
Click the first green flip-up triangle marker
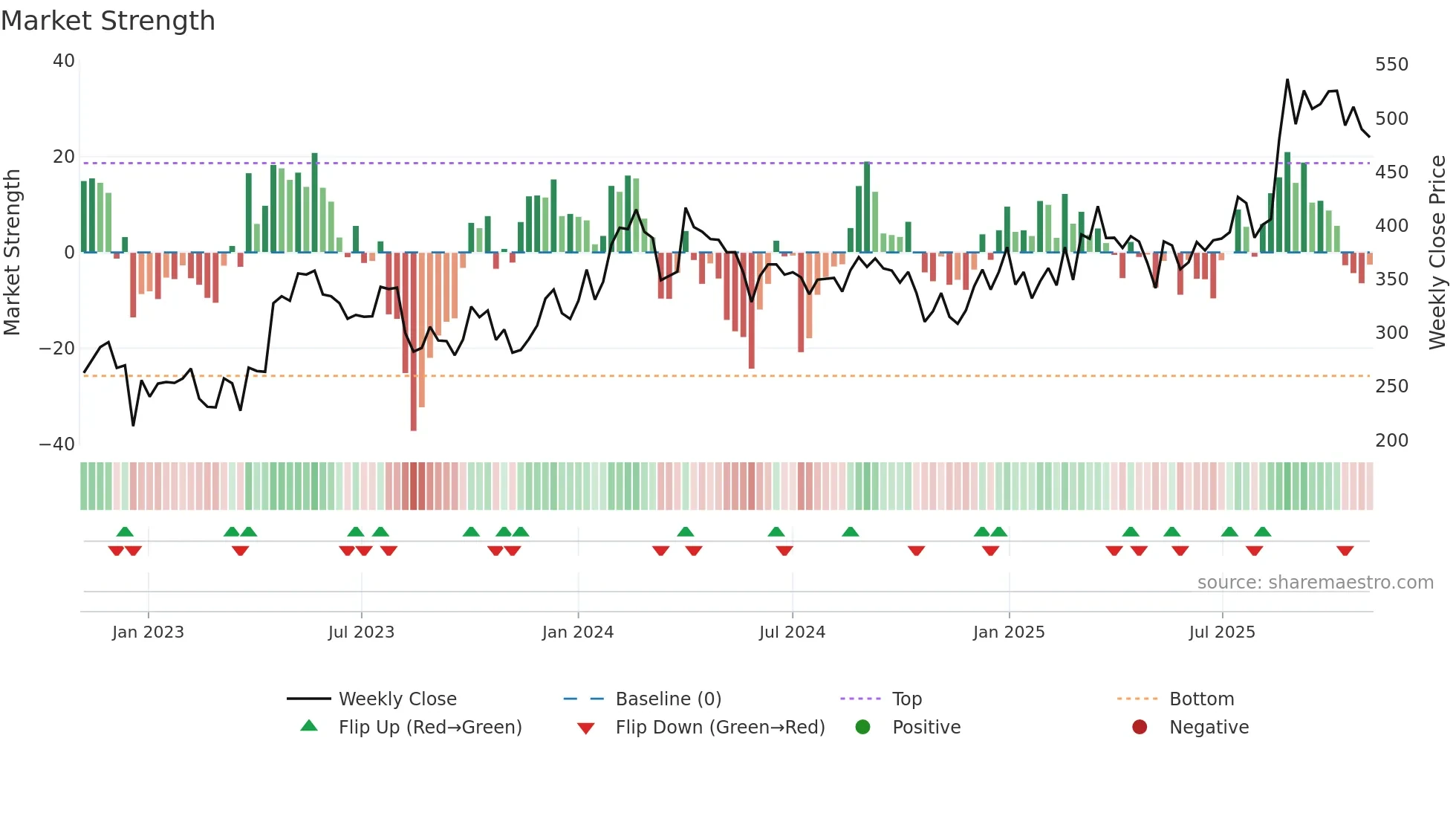click(125, 531)
